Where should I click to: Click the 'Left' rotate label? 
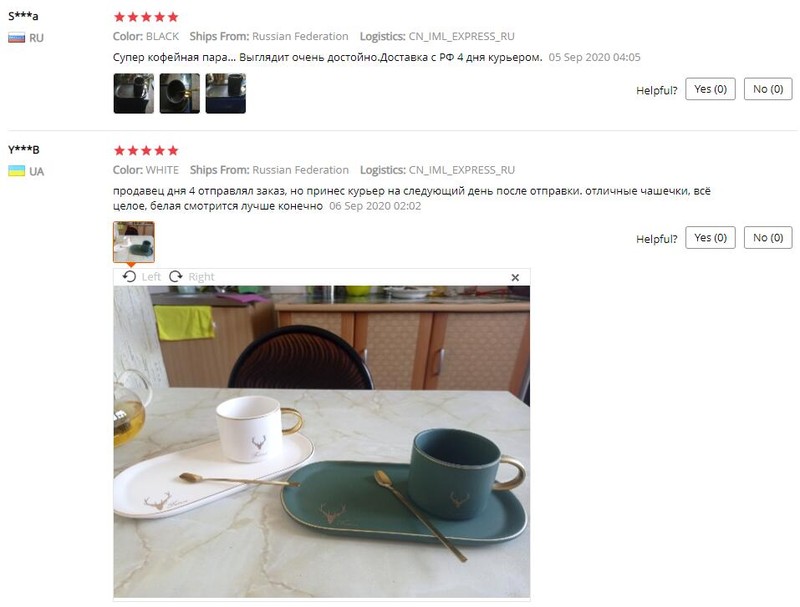[151, 277]
